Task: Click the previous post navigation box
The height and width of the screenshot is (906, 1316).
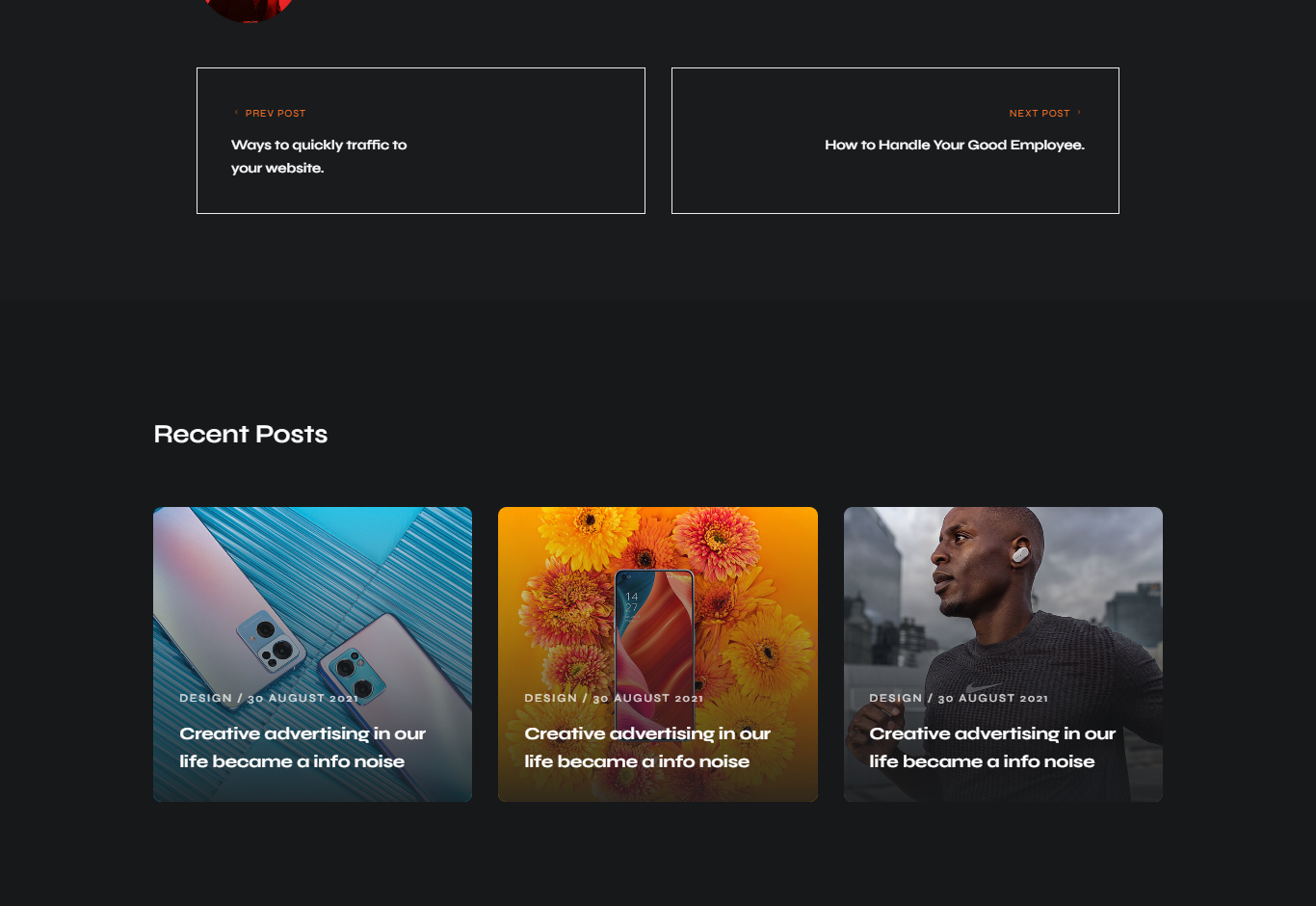Action: 421,141
